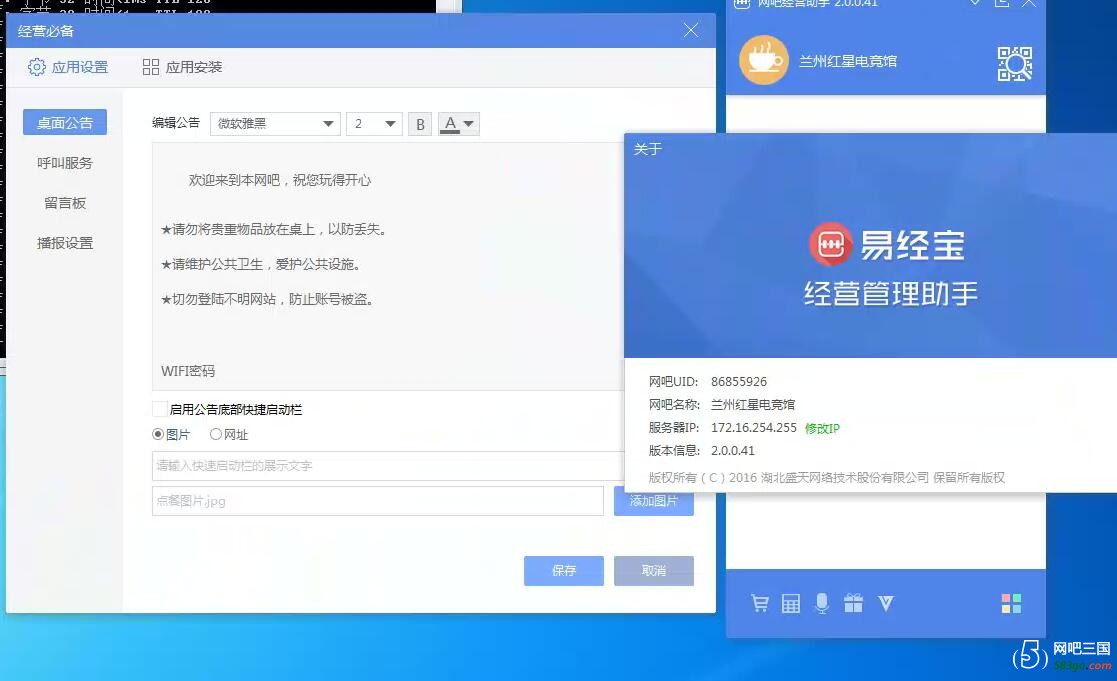
Task: Open the shopping cart icon in assistant panel
Action: pos(759,603)
